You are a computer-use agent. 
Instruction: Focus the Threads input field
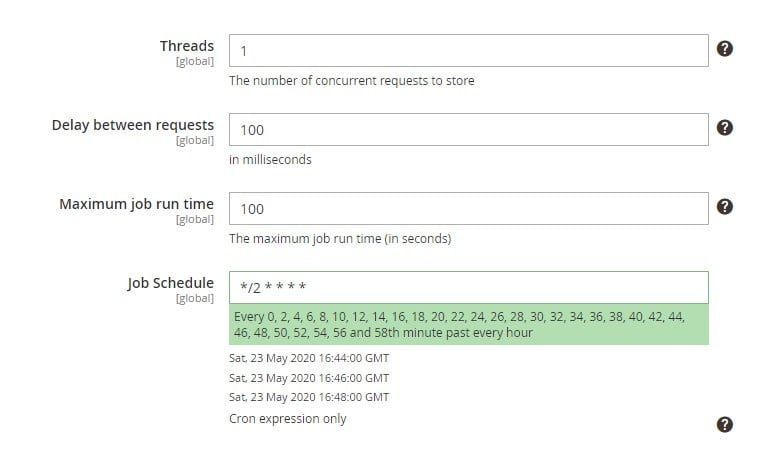click(x=468, y=50)
